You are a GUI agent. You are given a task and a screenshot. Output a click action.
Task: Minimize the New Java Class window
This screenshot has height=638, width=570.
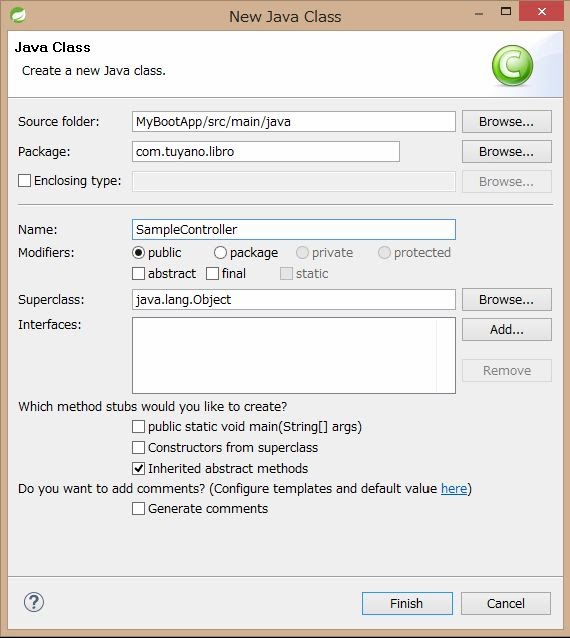[479, 13]
